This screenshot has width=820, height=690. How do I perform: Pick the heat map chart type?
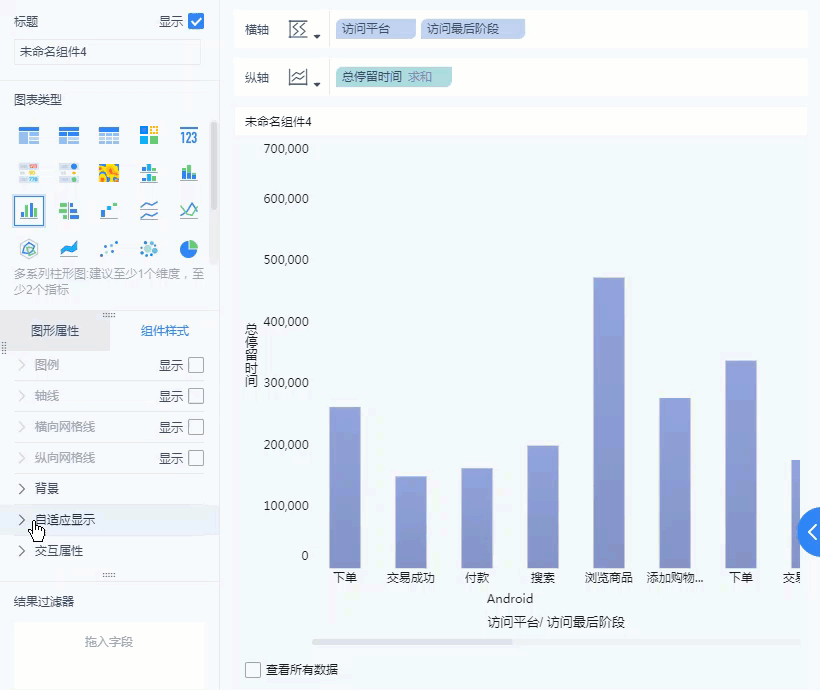[x=109, y=173]
